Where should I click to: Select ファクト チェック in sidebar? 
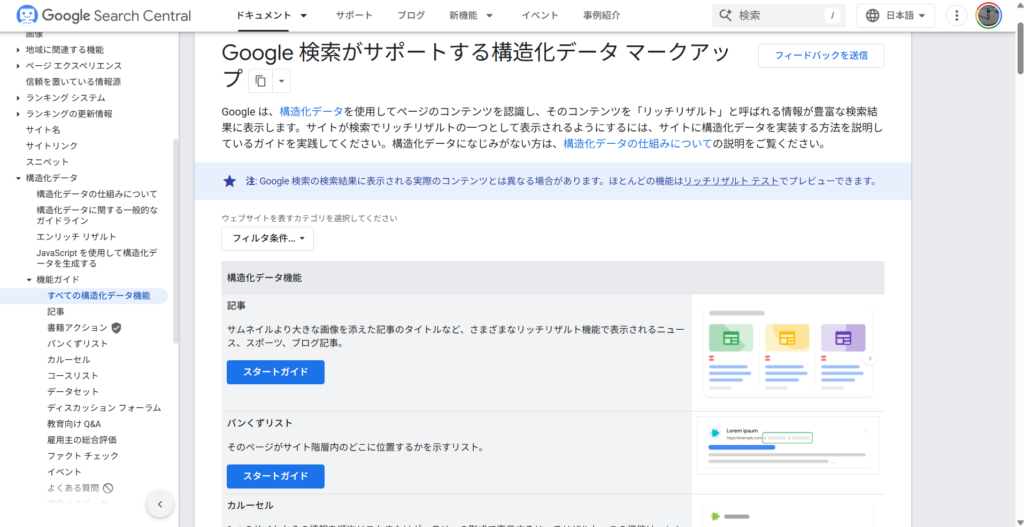click(x=83, y=456)
